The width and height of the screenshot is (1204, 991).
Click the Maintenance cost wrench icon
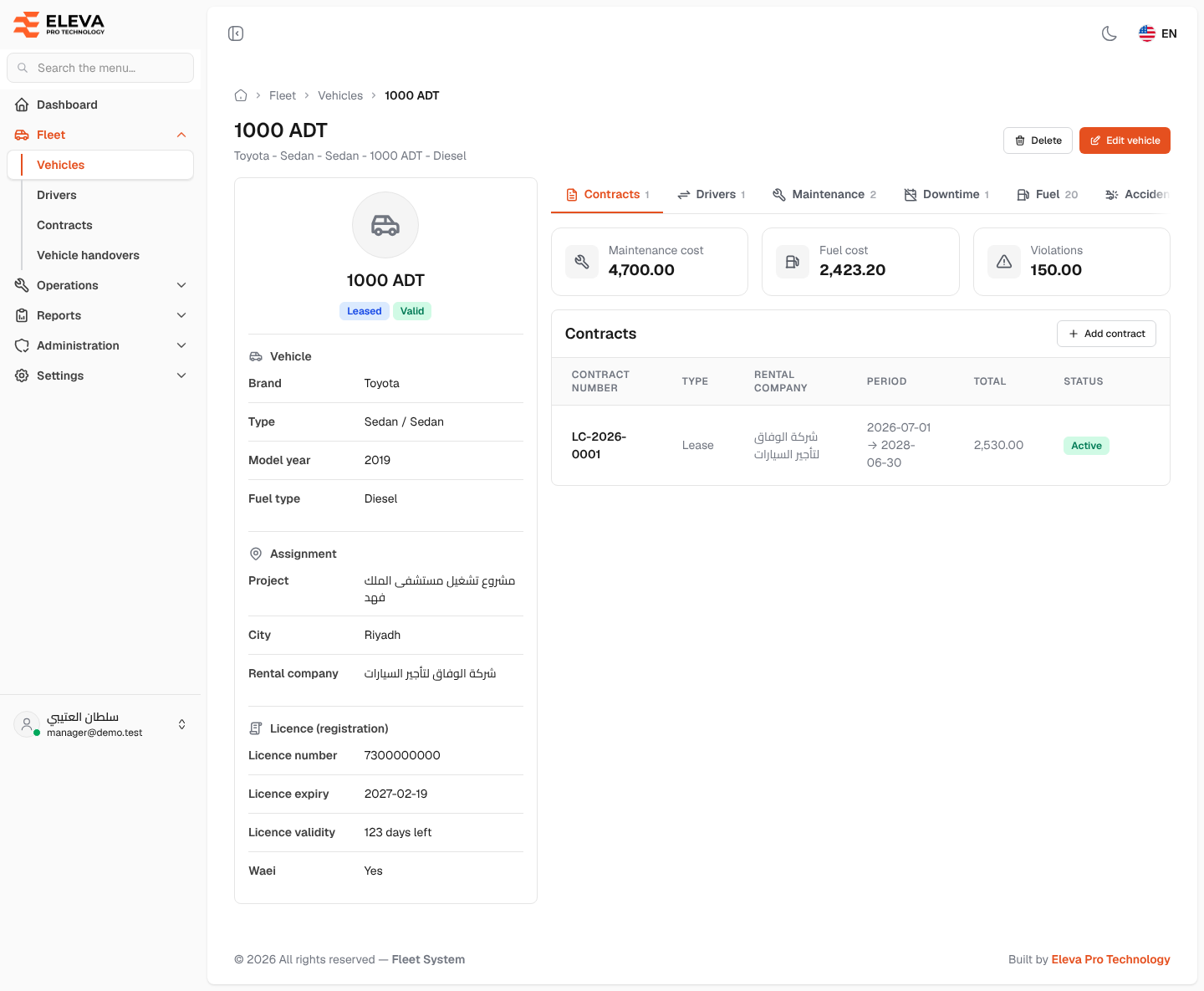click(x=582, y=262)
